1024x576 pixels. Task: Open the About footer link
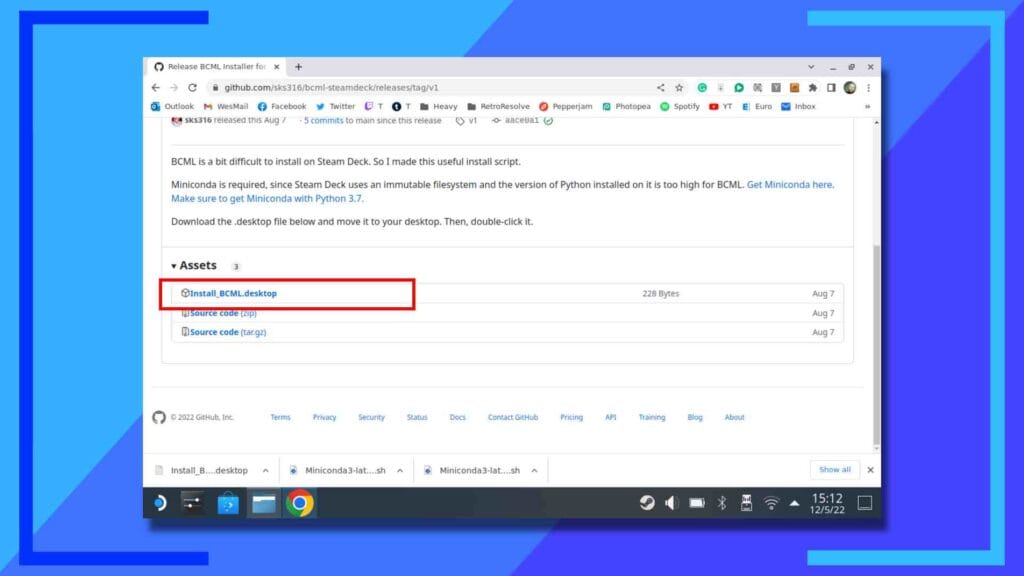734,417
